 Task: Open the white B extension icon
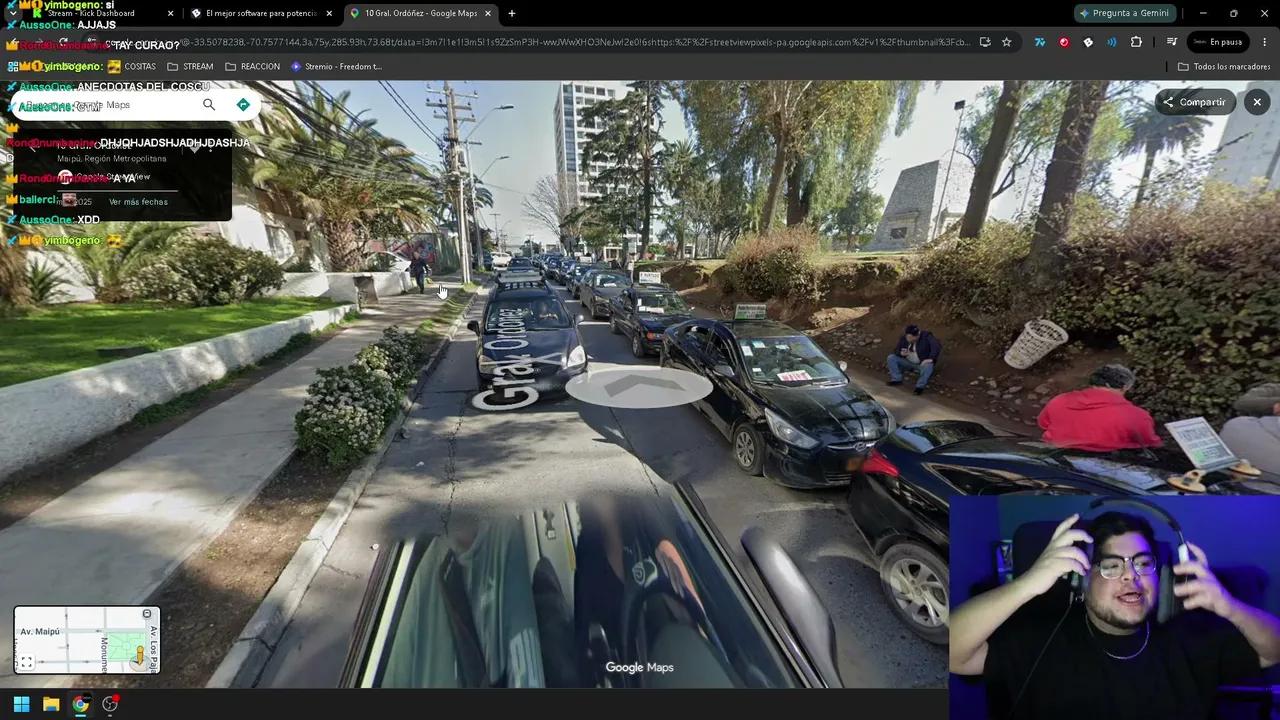point(1088,42)
